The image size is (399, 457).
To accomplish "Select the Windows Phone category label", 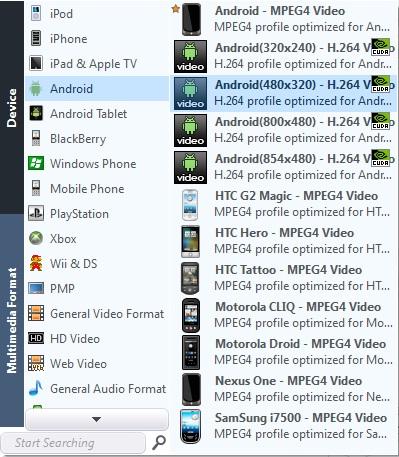I will pos(93,164).
